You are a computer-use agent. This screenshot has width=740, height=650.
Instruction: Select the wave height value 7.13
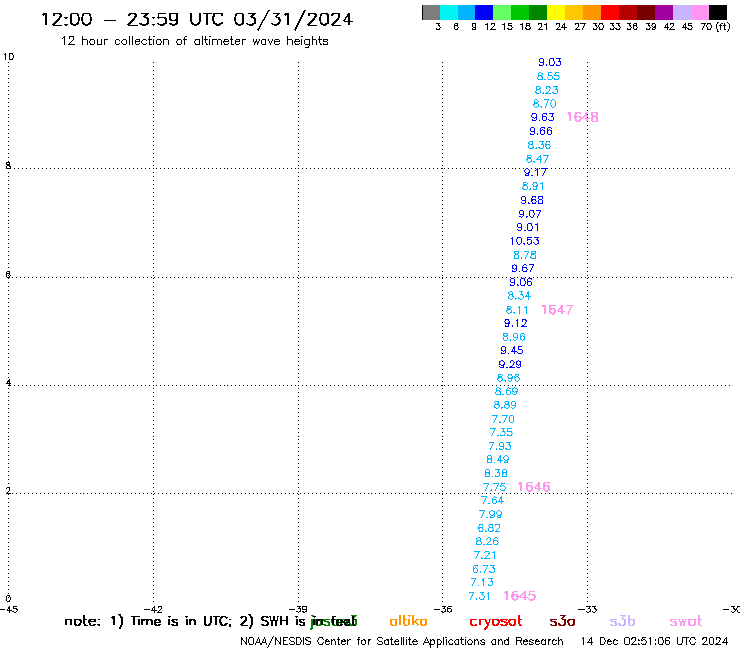pyautogui.click(x=482, y=582)
